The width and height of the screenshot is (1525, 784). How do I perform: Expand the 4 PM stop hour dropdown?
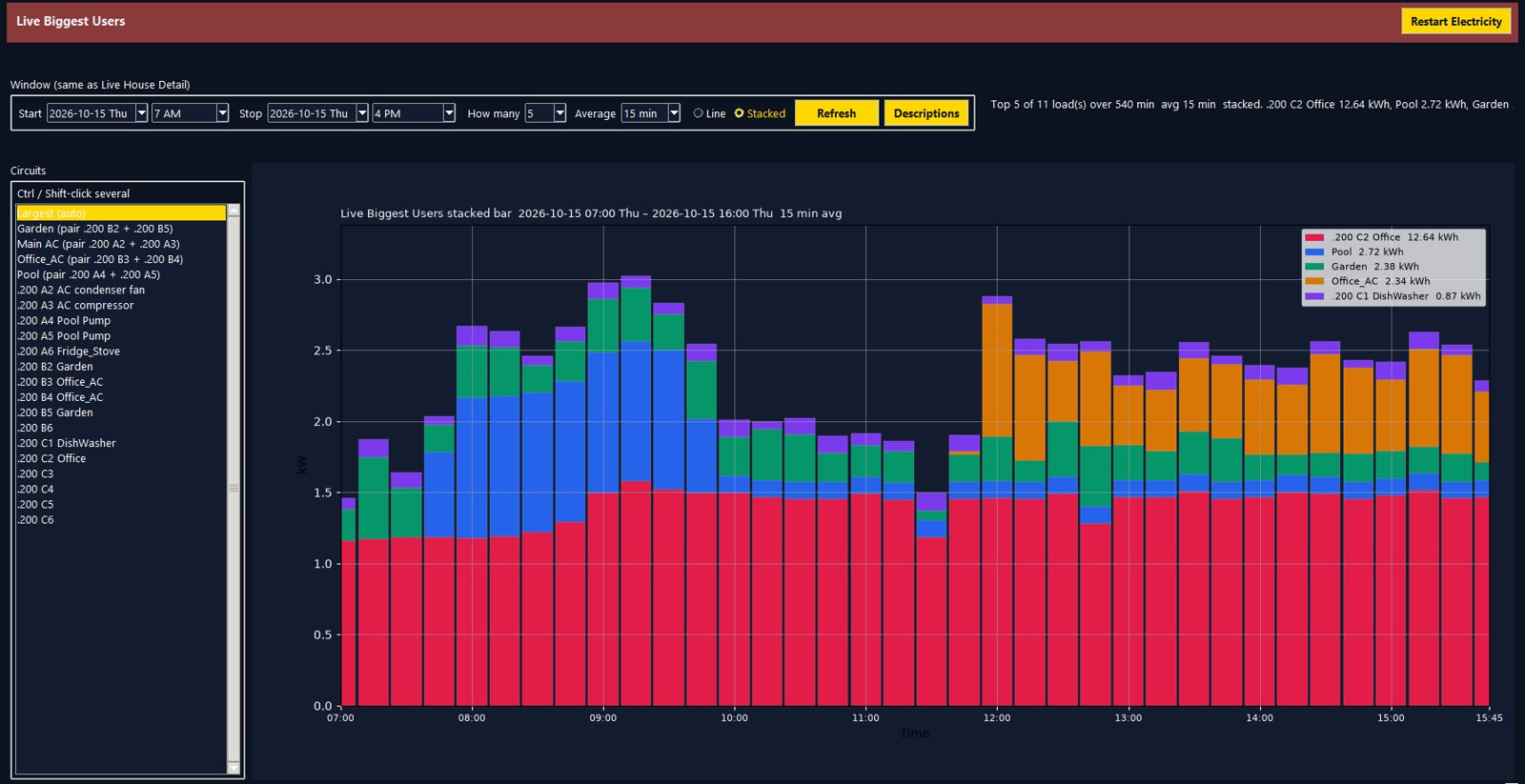coord(449,113)
